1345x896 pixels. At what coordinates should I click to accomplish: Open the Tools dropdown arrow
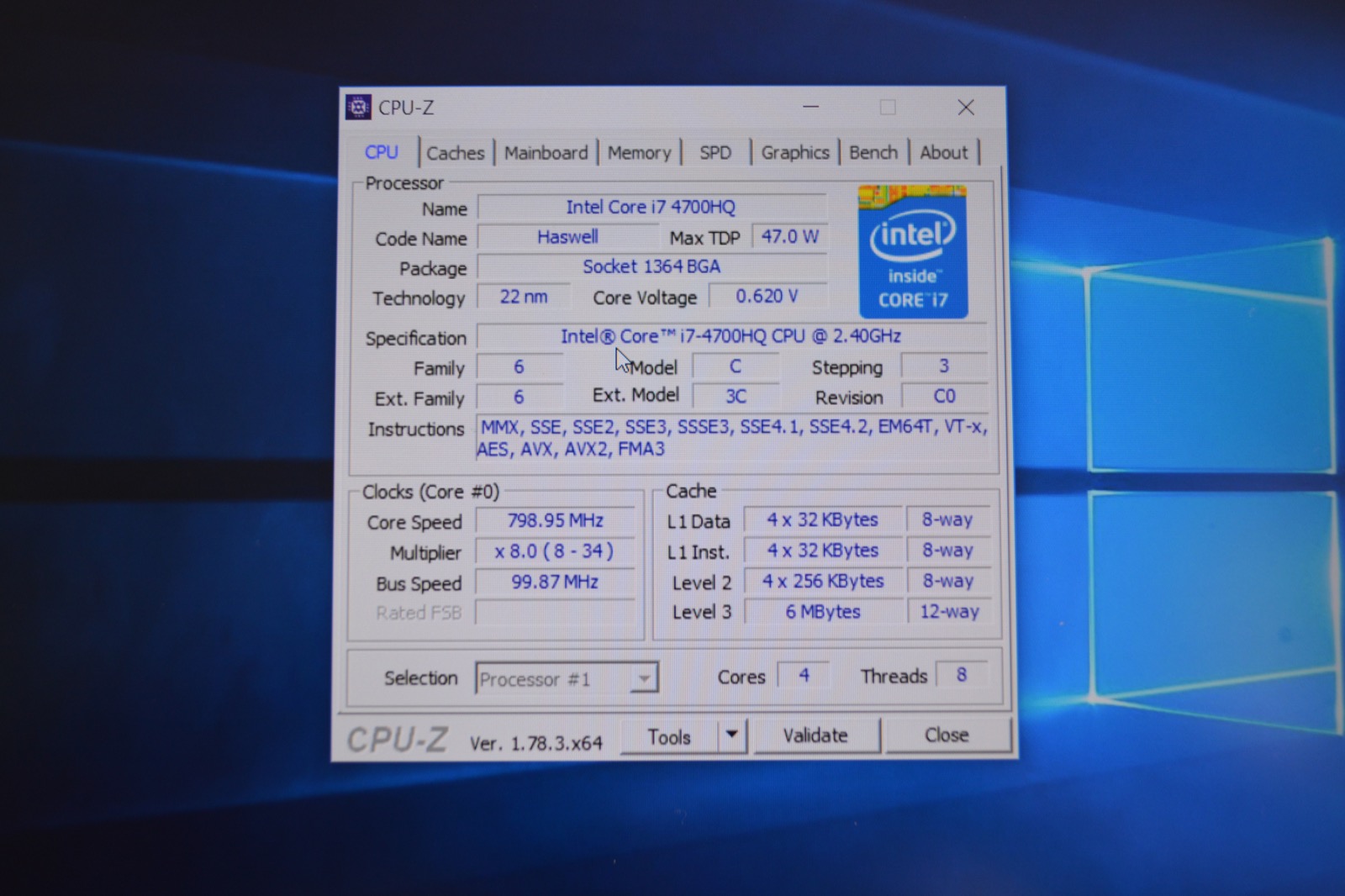click(x=732, y=735)
